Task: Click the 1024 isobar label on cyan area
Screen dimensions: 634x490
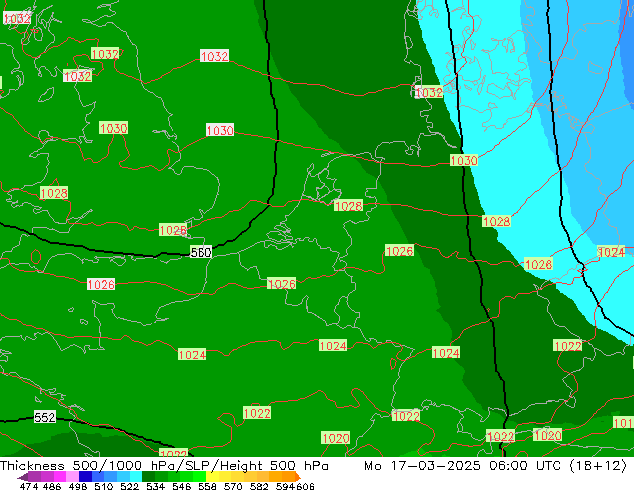Action: [x=611, y=252]
